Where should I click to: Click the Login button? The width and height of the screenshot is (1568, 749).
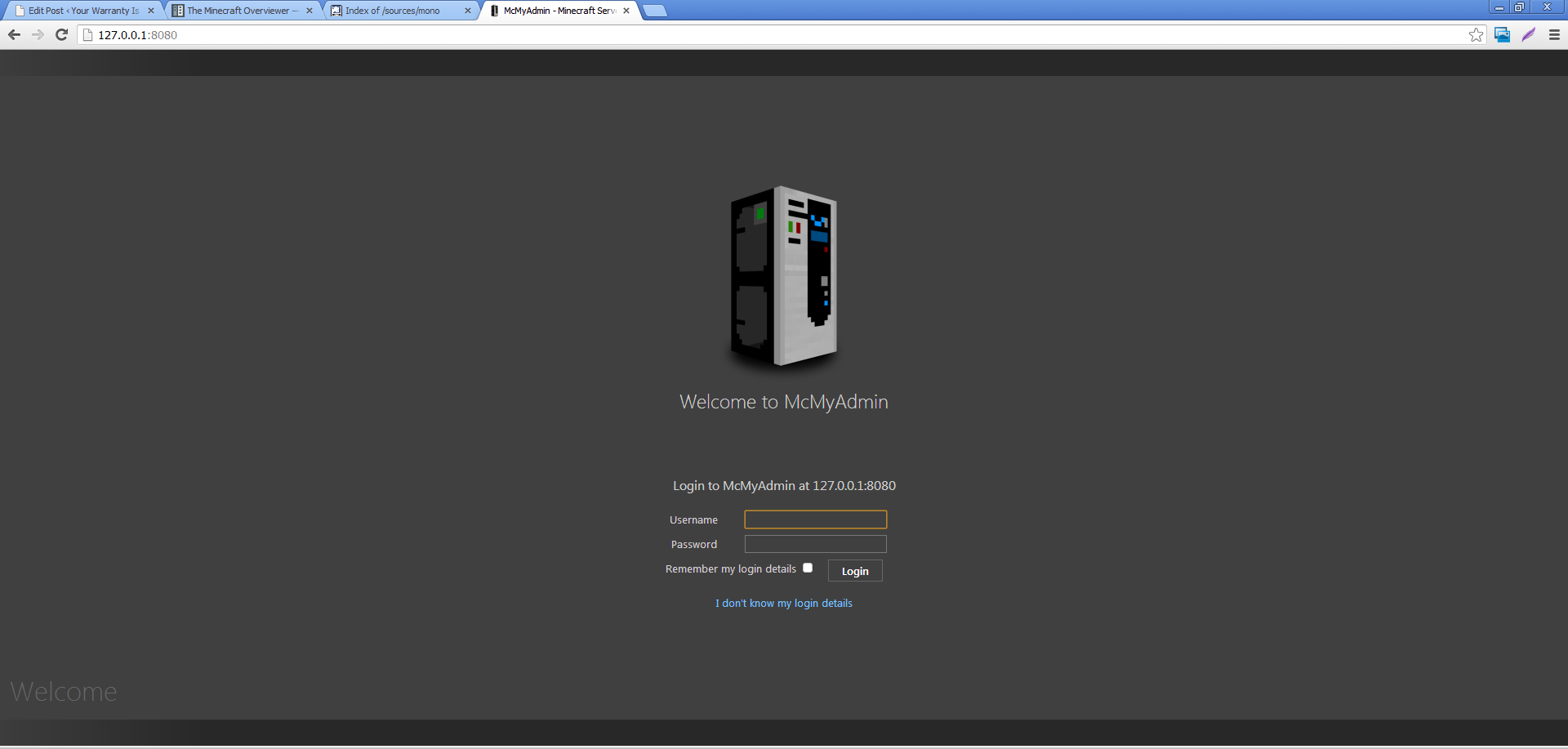(x=855, y=571)
